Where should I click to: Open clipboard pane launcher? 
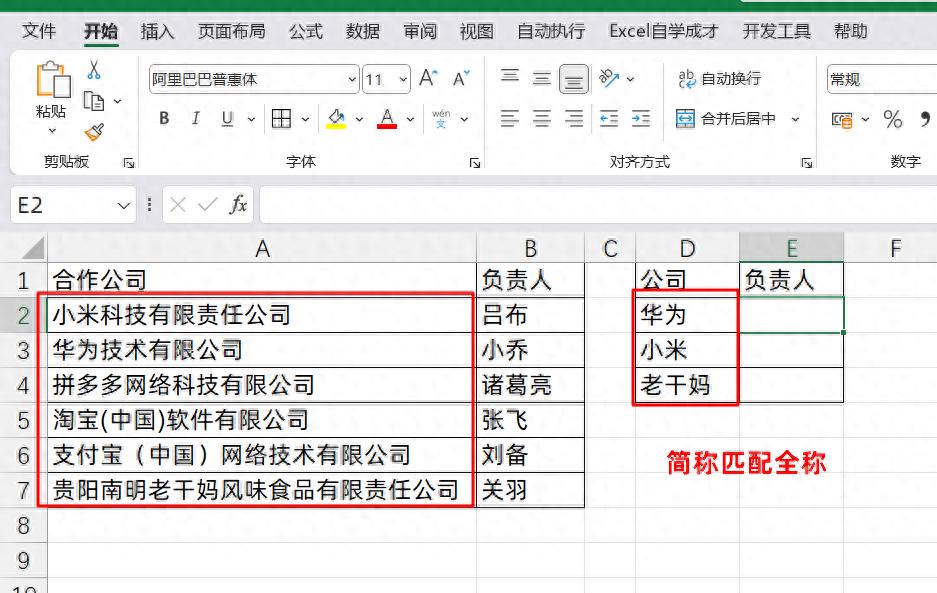click(x=128, y=163)
